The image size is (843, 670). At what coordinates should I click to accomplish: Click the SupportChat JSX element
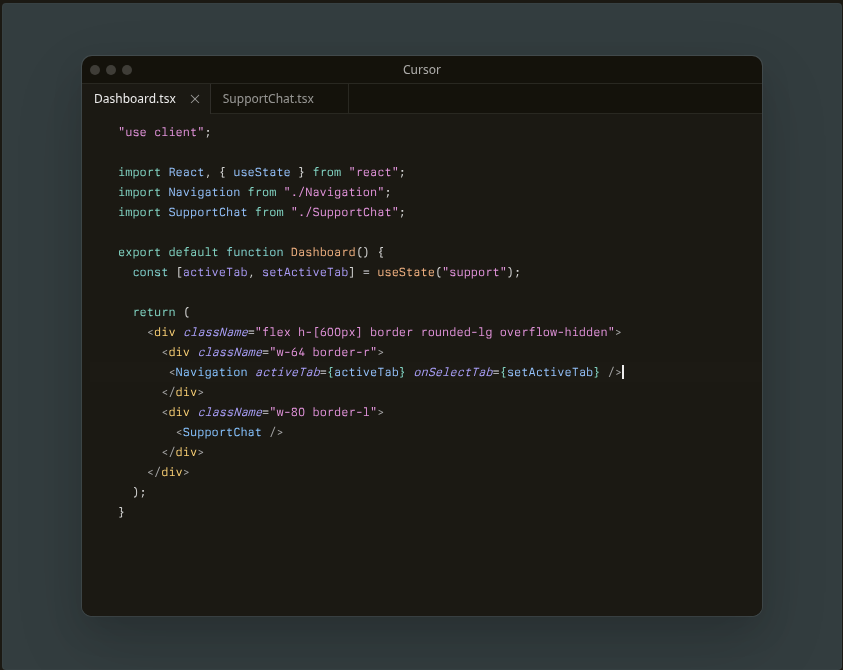[222, 431]
